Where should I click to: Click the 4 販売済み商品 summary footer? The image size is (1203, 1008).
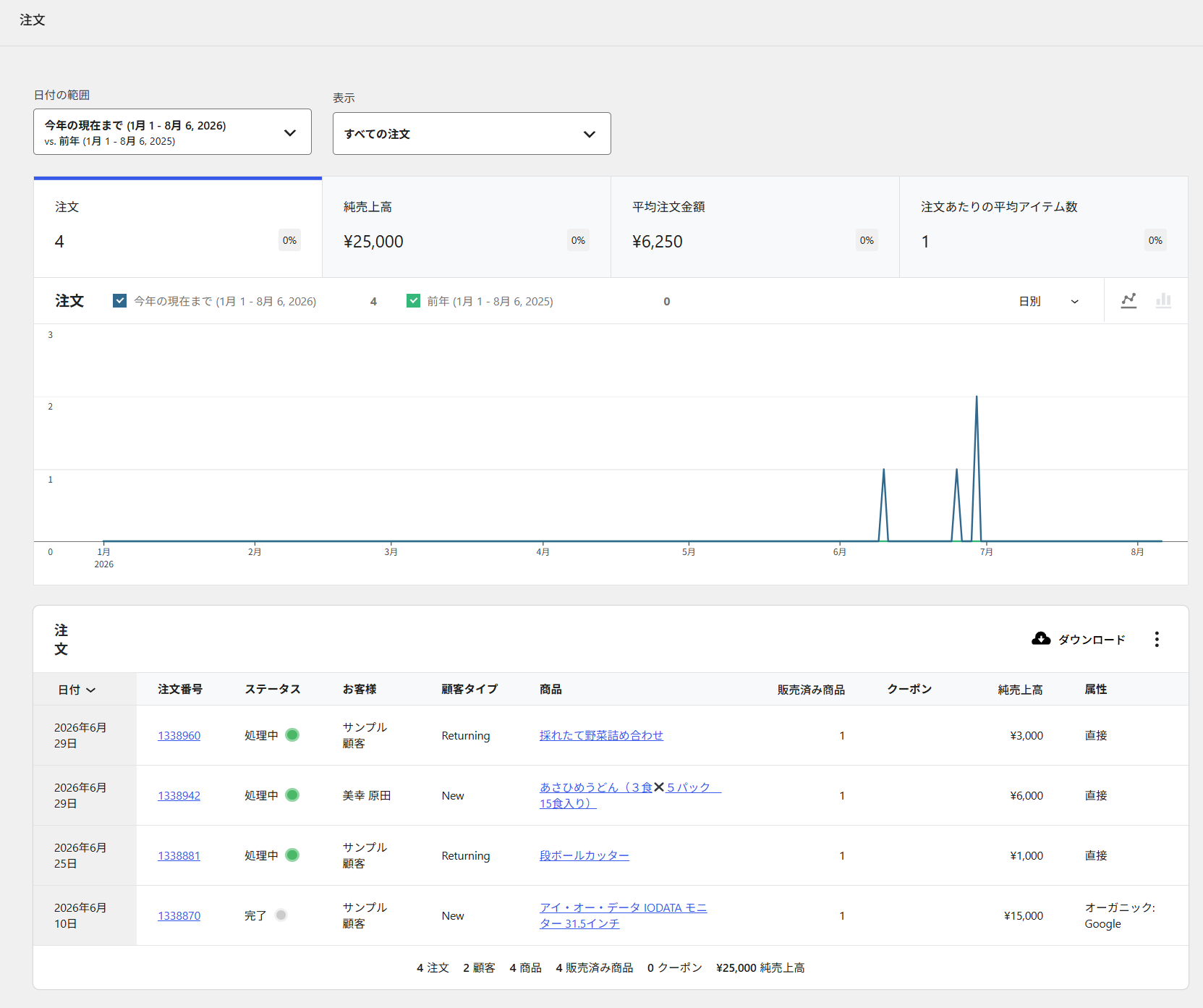click(594, 967)
